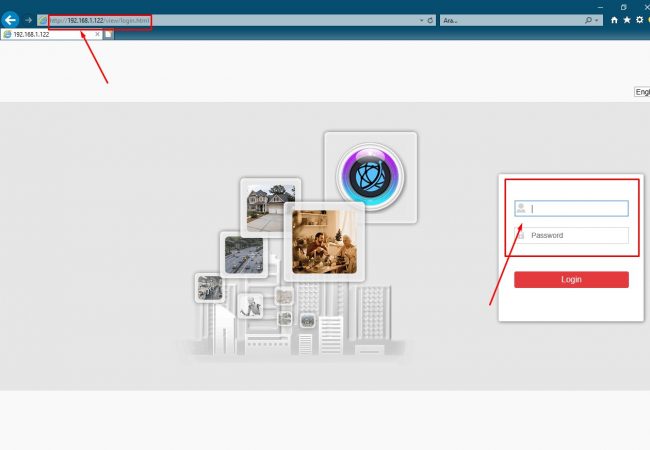Click the smiley feedback icon
Viewport: 650px width, 450px height.
click(649, 20)
